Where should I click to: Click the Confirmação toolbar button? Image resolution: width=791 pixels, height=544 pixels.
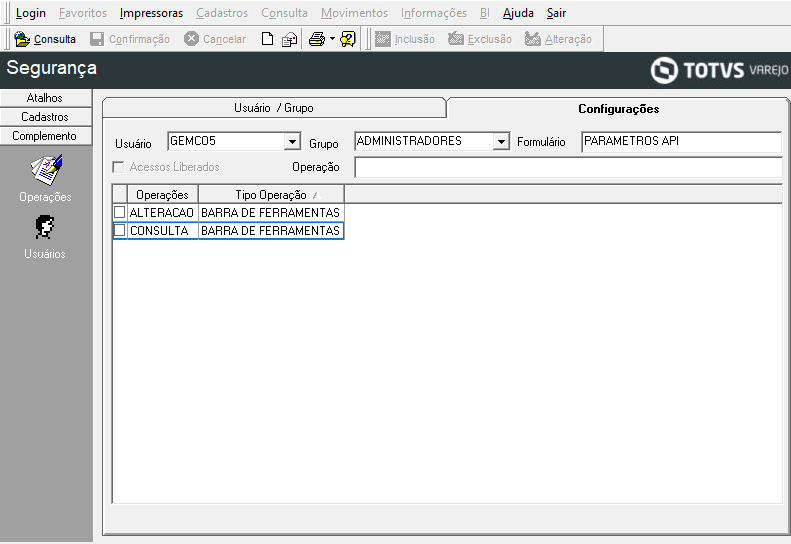coord(130,39)
